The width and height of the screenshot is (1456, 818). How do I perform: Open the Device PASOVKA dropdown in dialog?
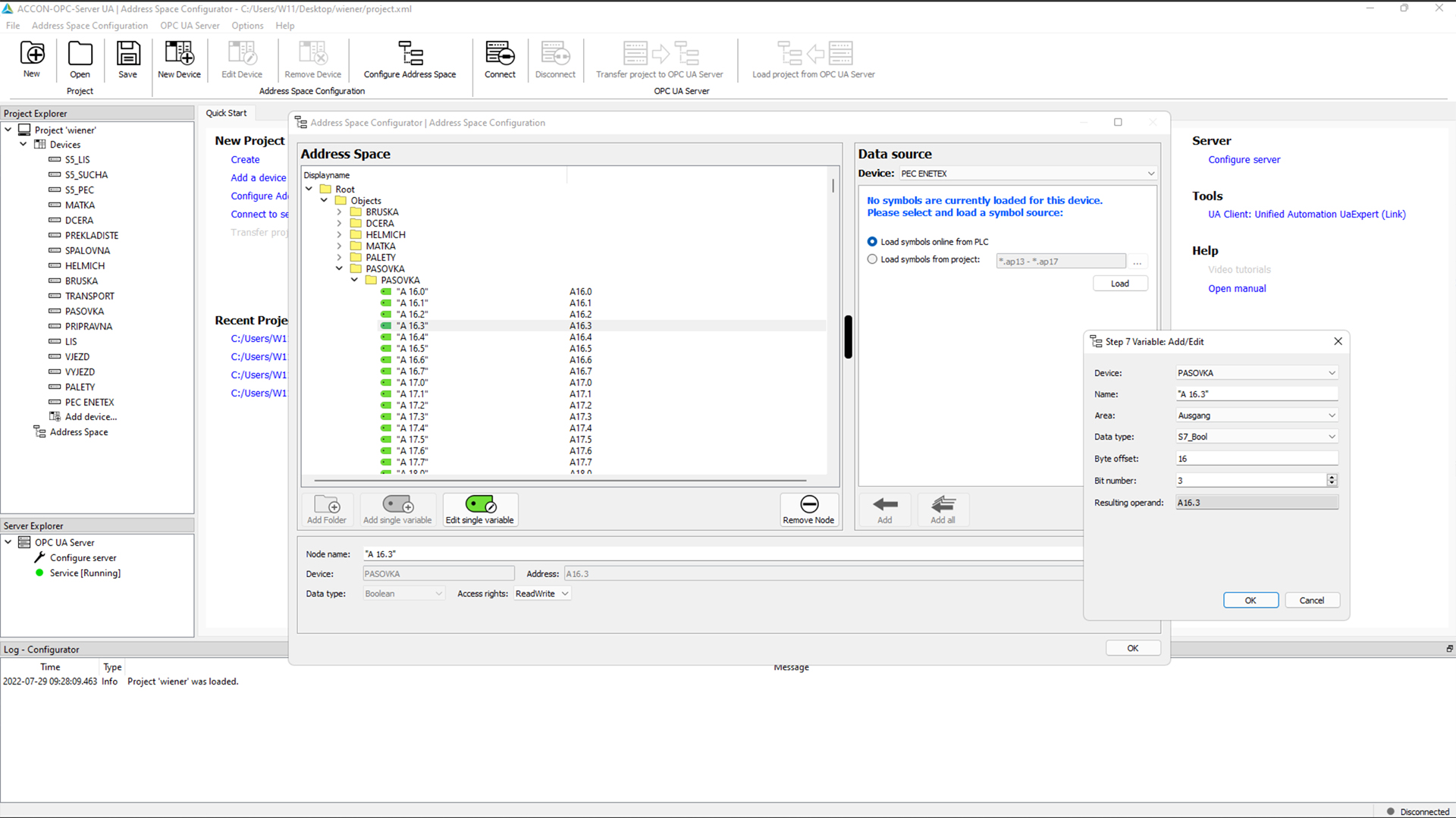click(x=1257, y=373)
